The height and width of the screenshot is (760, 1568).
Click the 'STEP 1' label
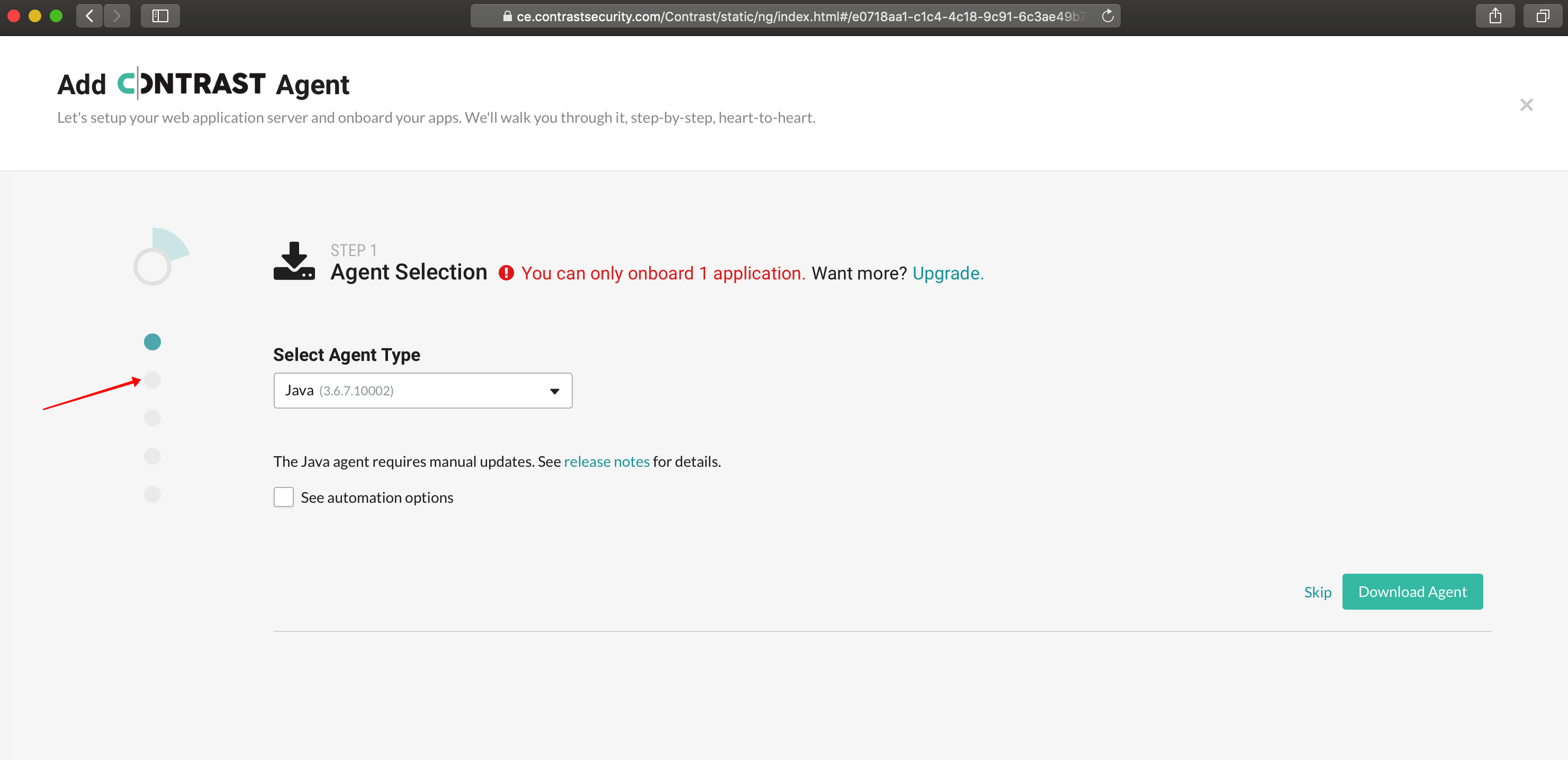tap(353, 250)
